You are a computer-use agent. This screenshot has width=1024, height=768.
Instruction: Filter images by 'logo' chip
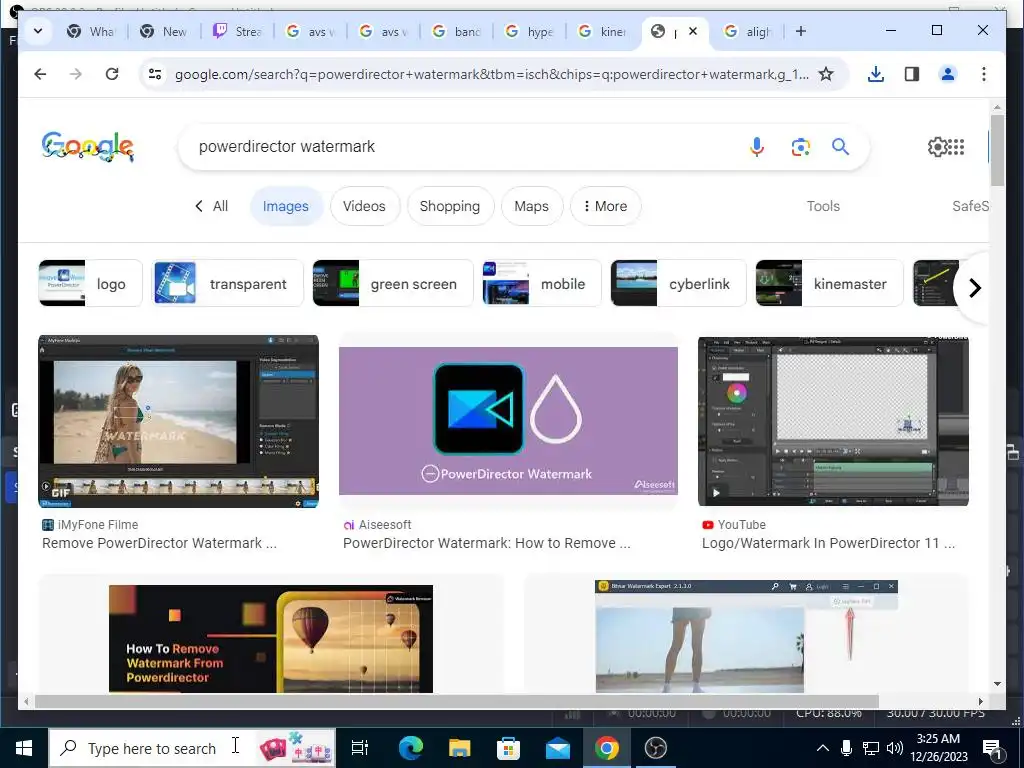[x=90, y=283]
